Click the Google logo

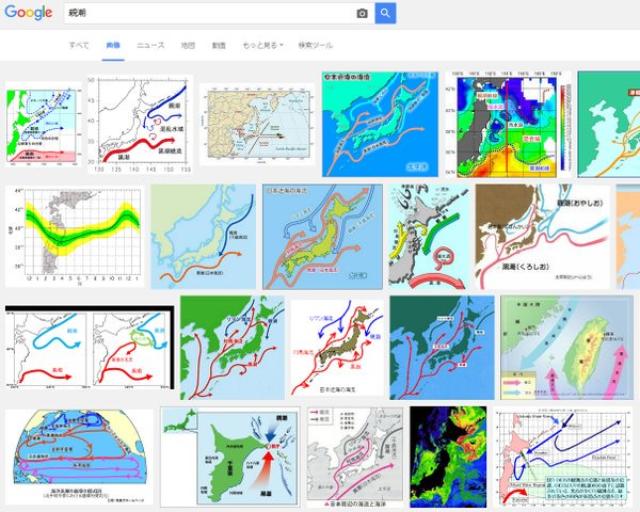[x=27, y=13]
